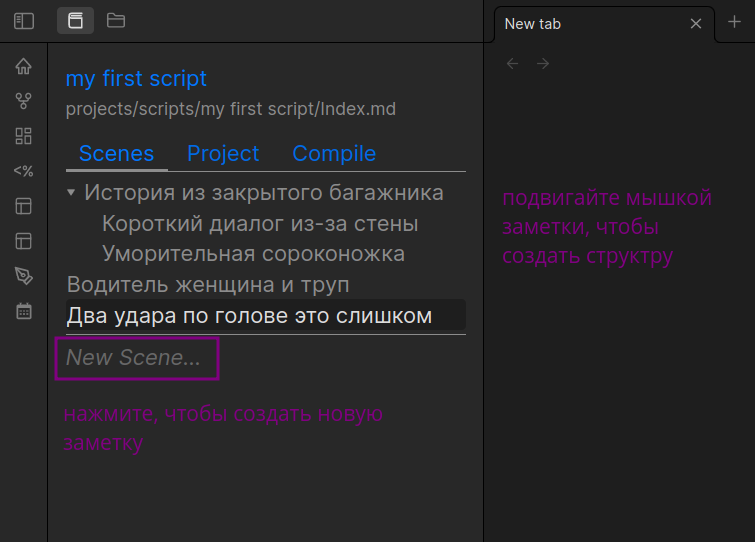Click the home icon in ribbon
Image resolution: width=755 pixels, height=542 pixels.
pos(24,66)
